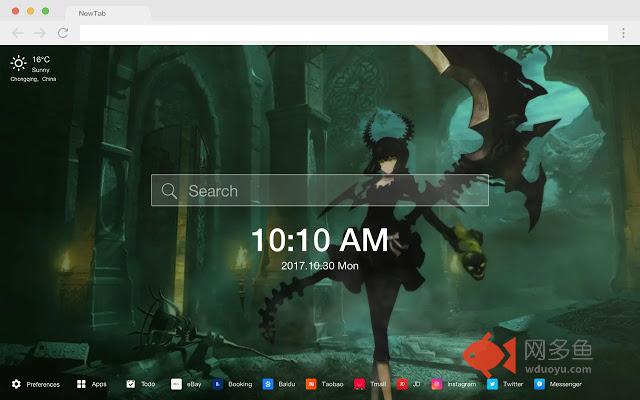Go forward with browser forward arrow

[x=40, y=33]
